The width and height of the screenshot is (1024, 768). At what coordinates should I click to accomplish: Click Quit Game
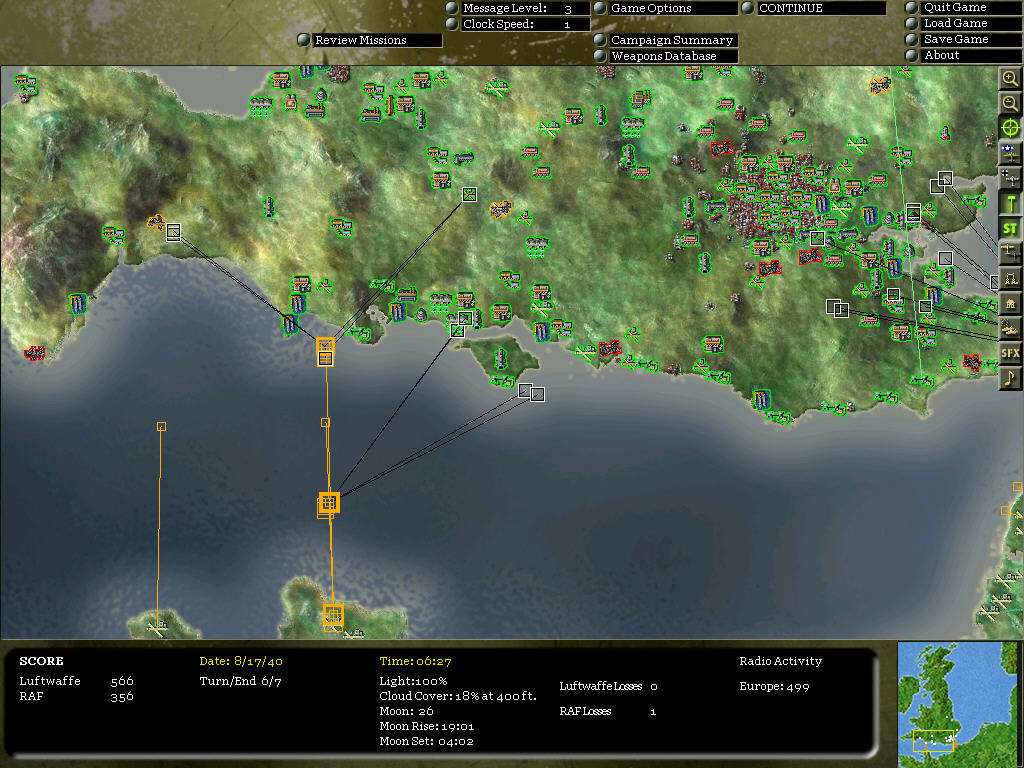pos(971,7)
